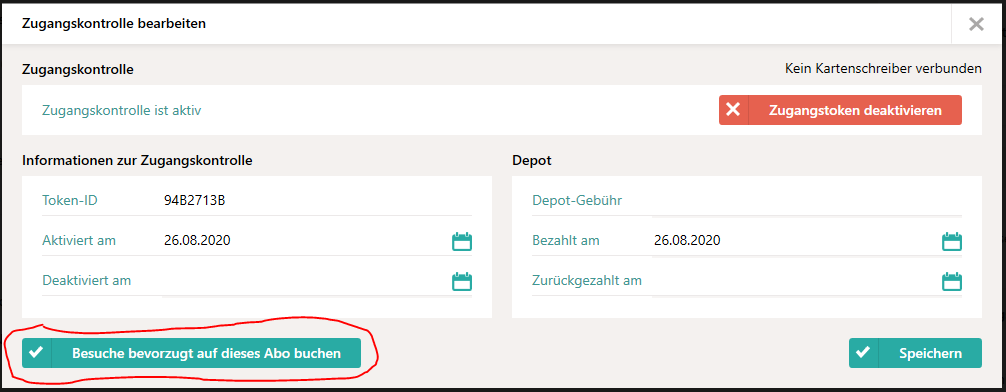1006x392 pixels.
Task: Click Zugangskontrolle ist aktiv status text
Action: [x=122, y=110]
